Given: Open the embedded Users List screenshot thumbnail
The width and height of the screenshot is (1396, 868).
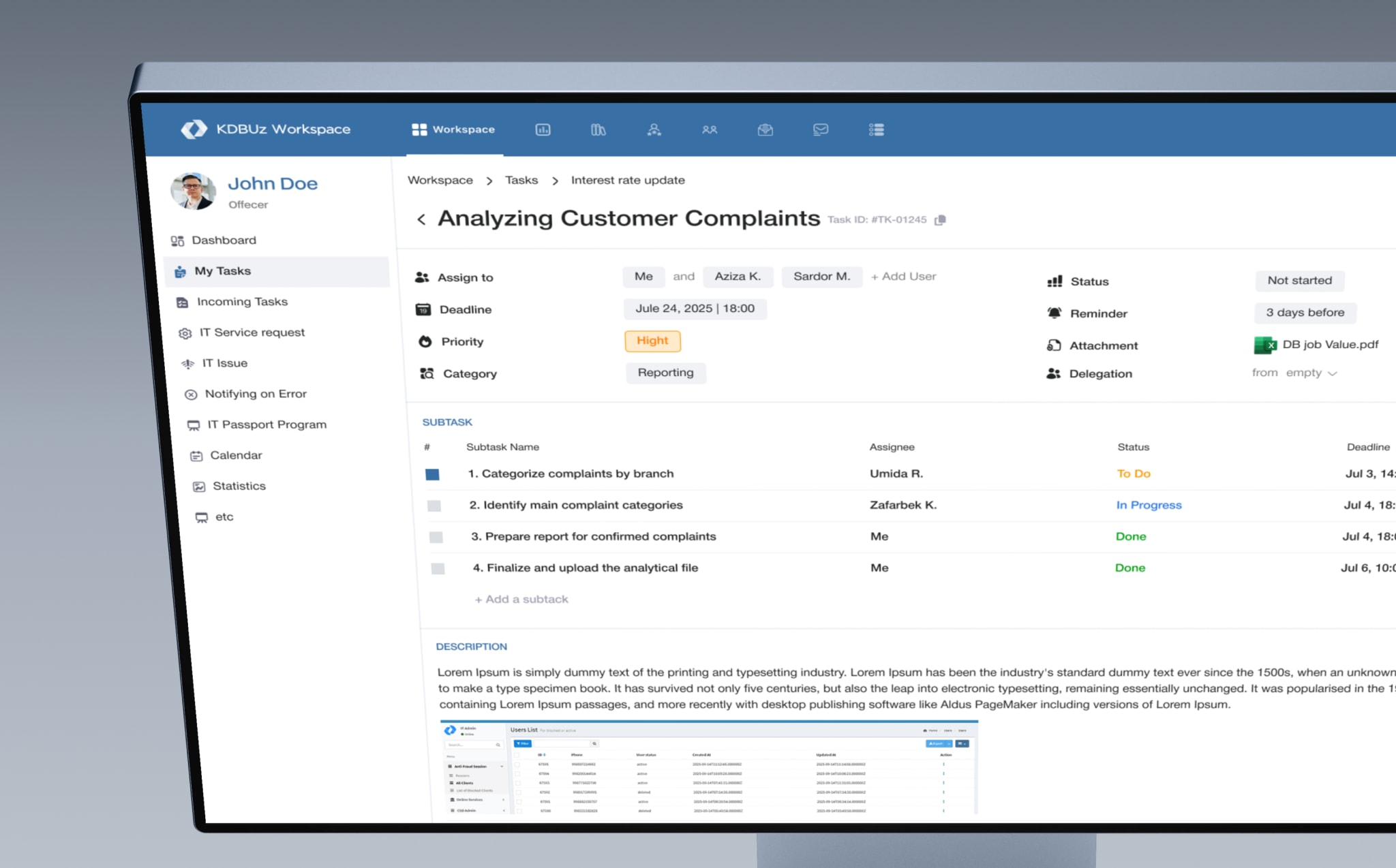Looking at the screenshot, I should (x=709, y=767).
